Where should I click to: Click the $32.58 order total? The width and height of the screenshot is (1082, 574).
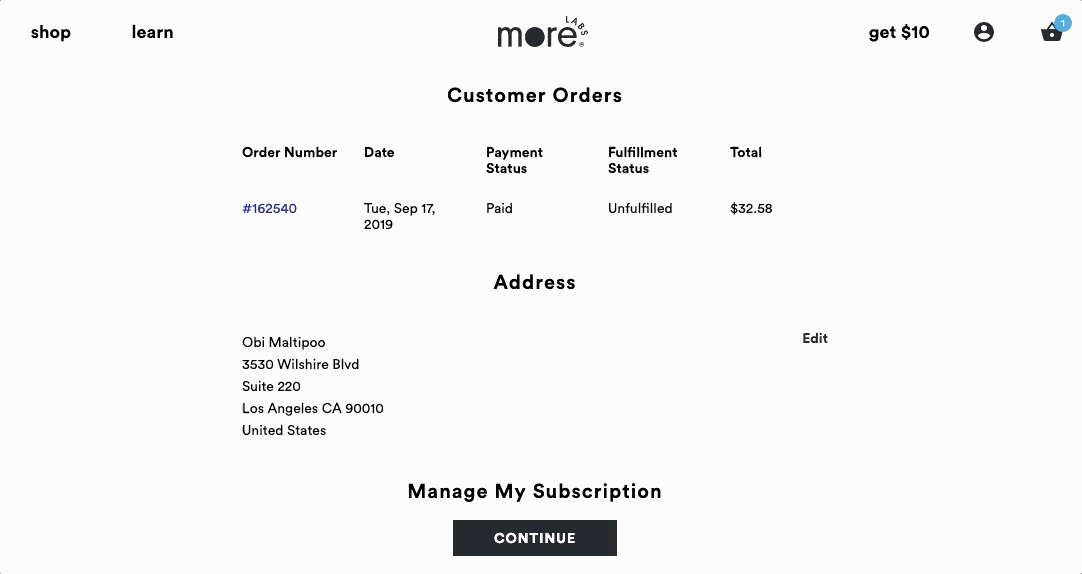click(751, 209)
